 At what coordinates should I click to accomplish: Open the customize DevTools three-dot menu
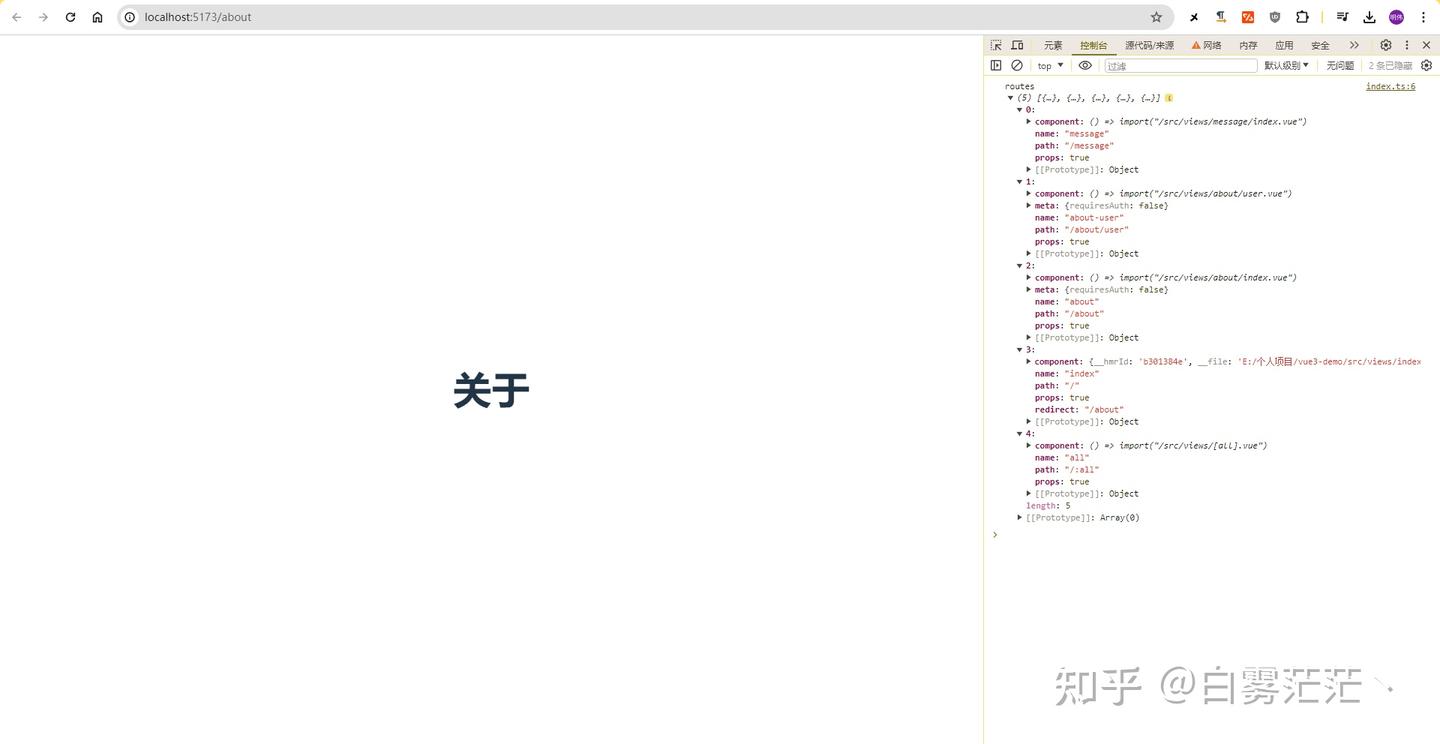click(x=1406, y=45)
